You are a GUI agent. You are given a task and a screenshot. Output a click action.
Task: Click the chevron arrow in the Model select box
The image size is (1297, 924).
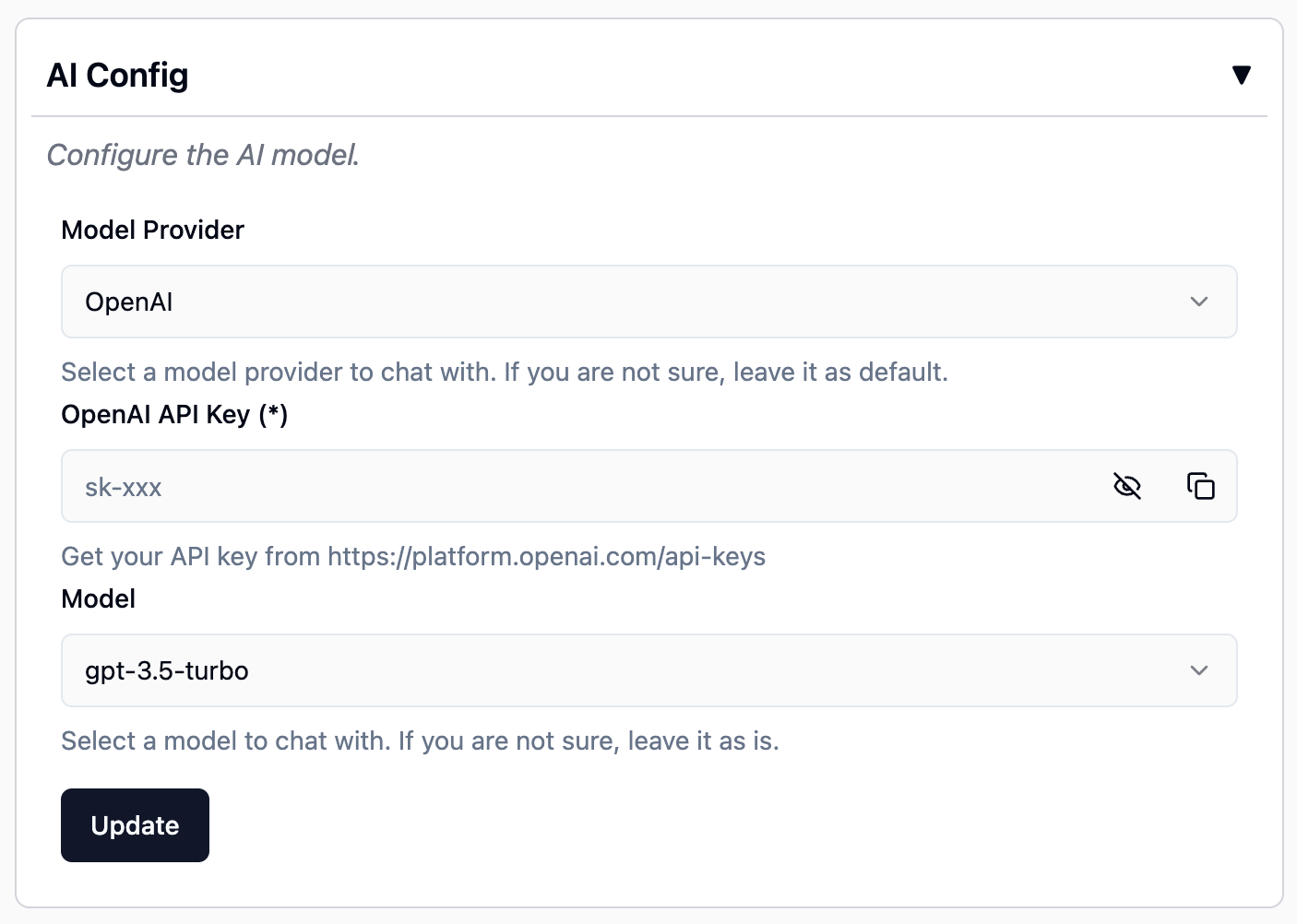1199,670
